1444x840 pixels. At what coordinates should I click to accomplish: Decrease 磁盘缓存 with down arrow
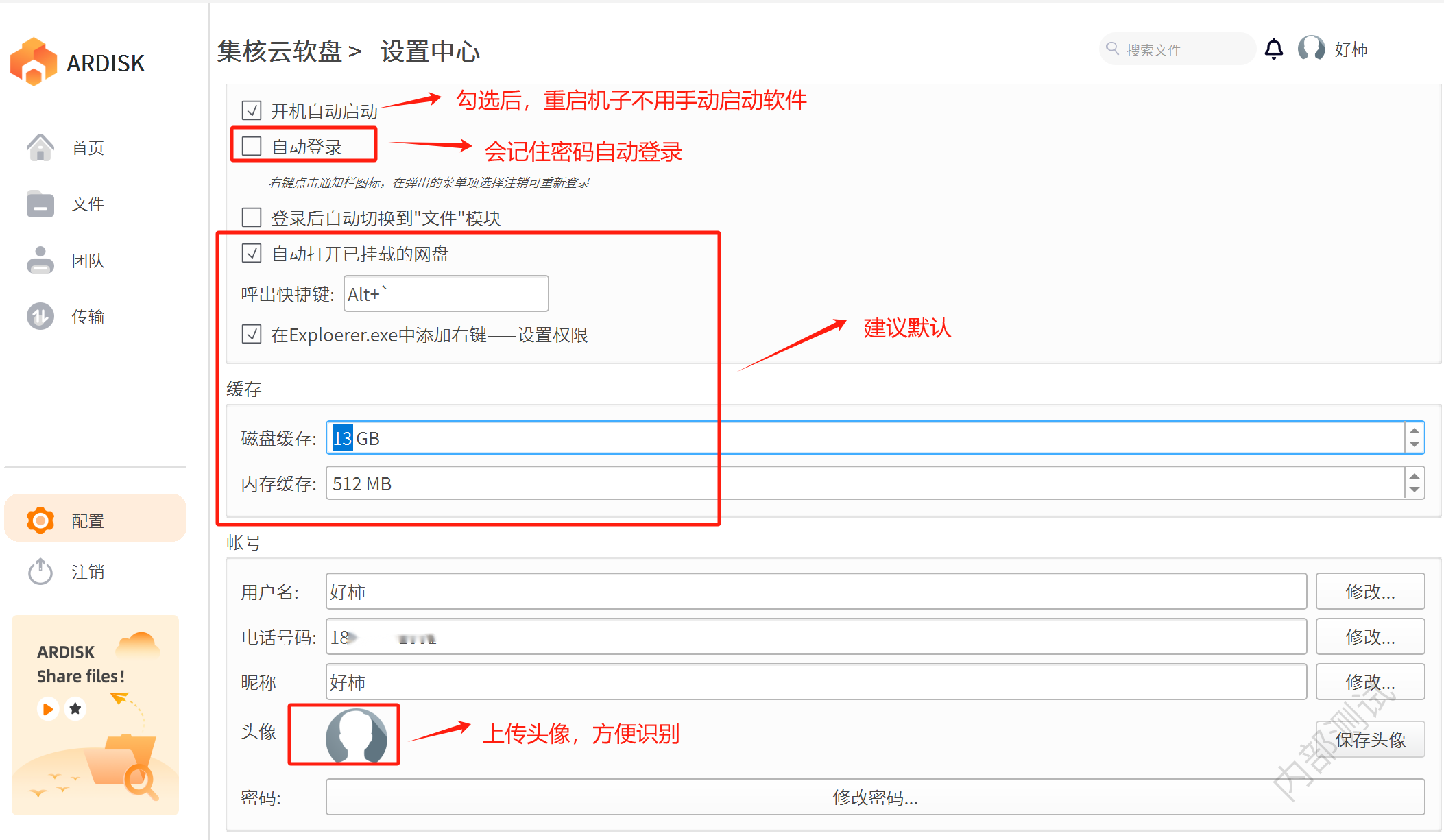pyautogui.click(x=1414, y=445)
